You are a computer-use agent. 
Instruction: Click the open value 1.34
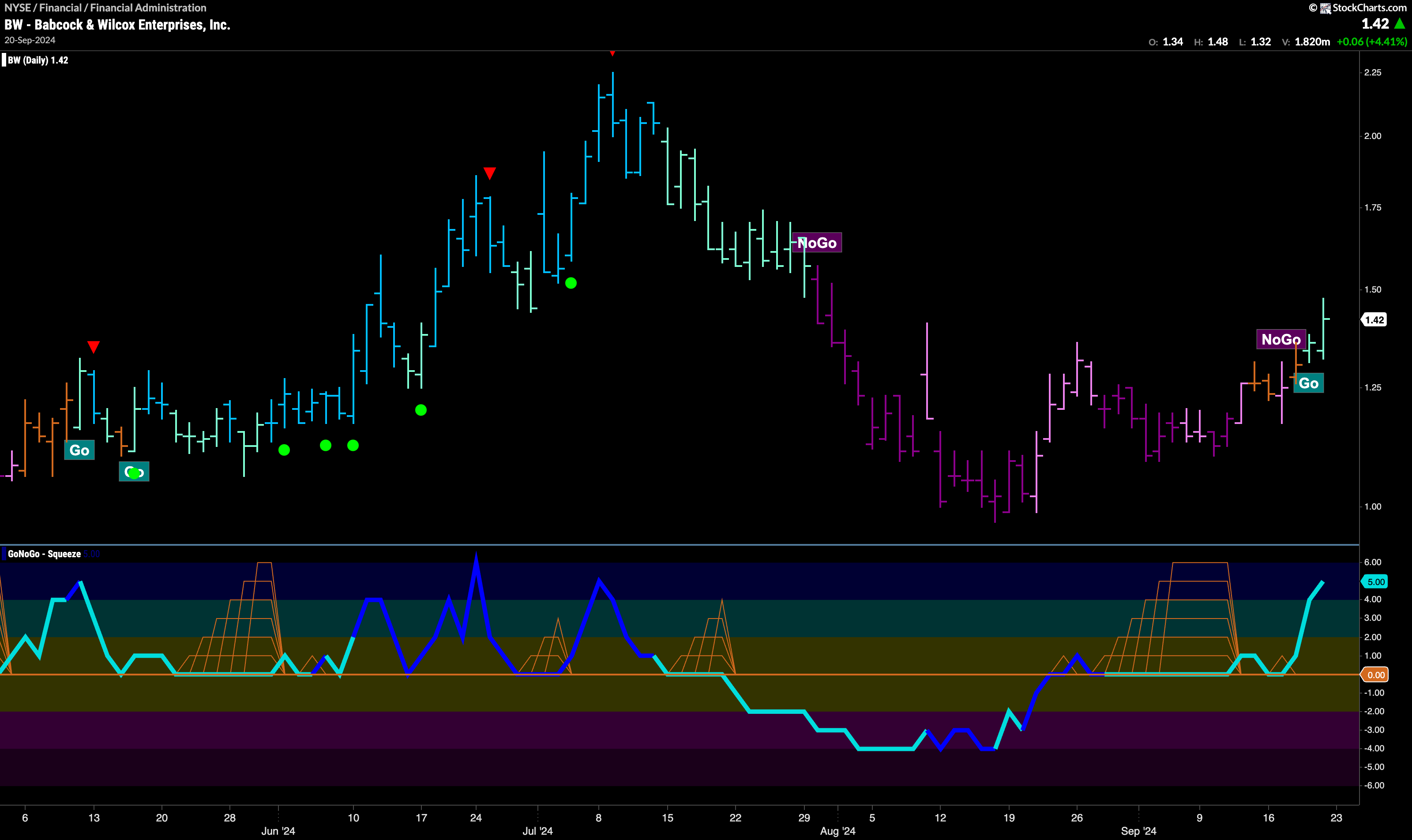1172,42
